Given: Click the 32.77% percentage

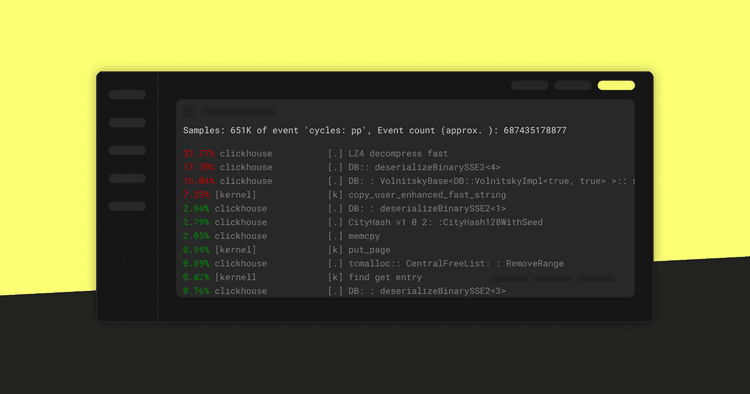Looking at the screenshot, I should pyautogui.click(x=199, y=153).
